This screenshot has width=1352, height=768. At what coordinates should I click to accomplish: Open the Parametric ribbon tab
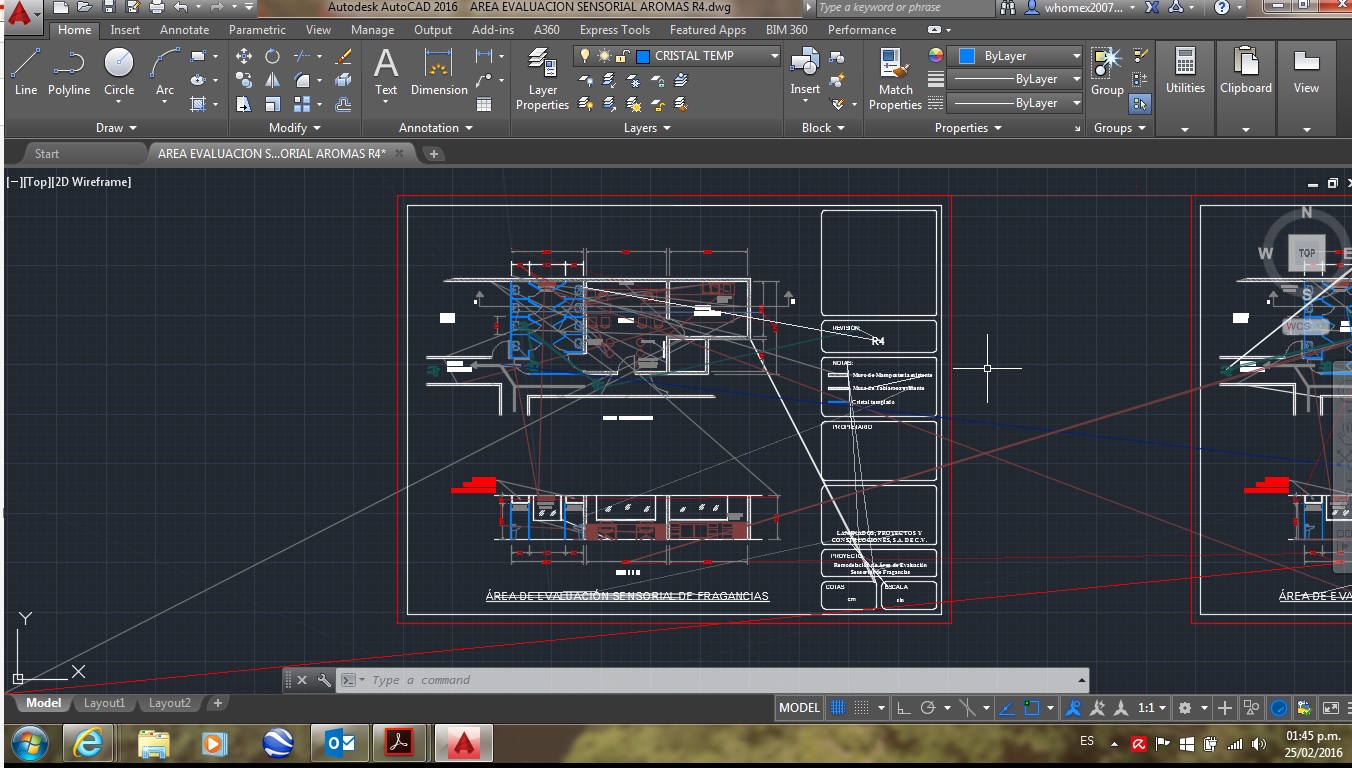click(257, 30)
